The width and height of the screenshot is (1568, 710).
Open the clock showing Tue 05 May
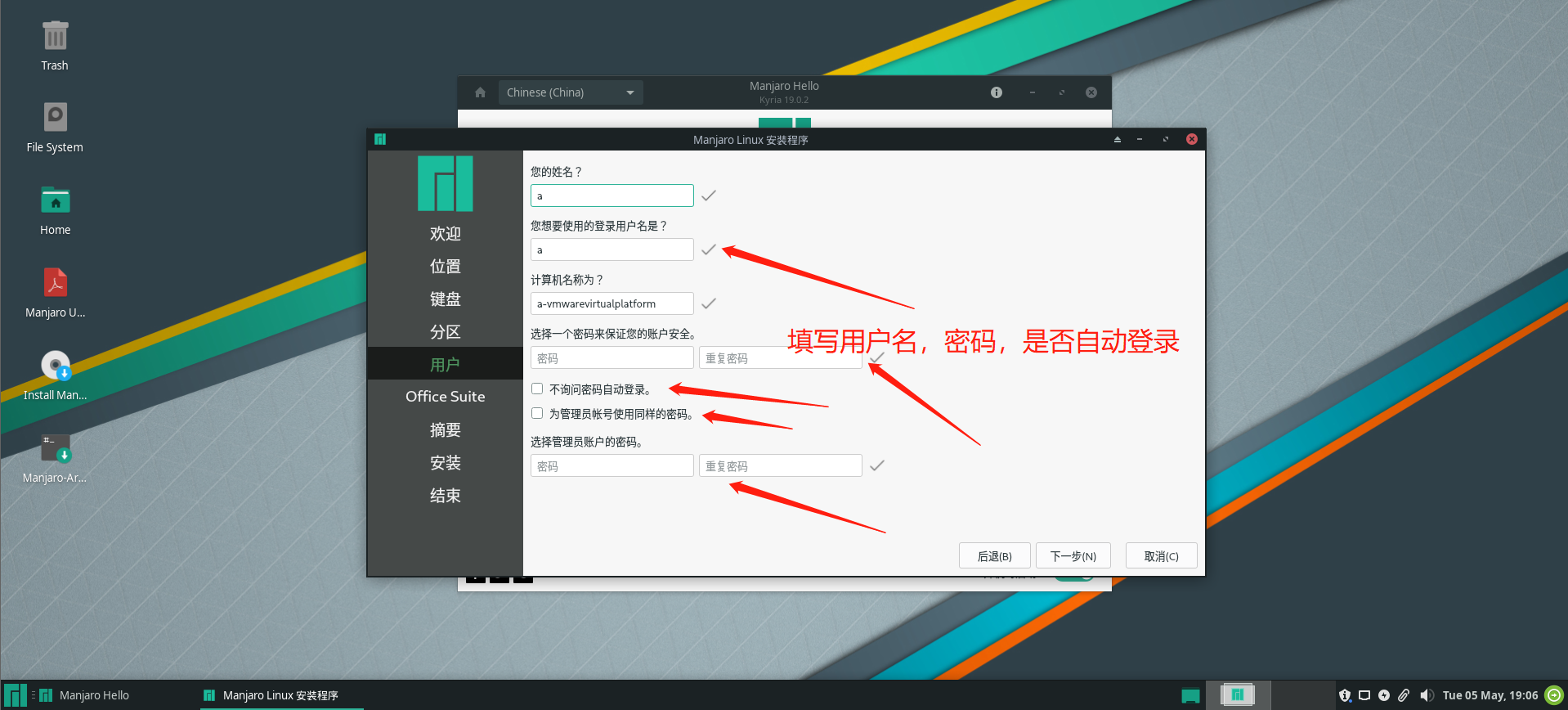click(x=1490, y=695)
